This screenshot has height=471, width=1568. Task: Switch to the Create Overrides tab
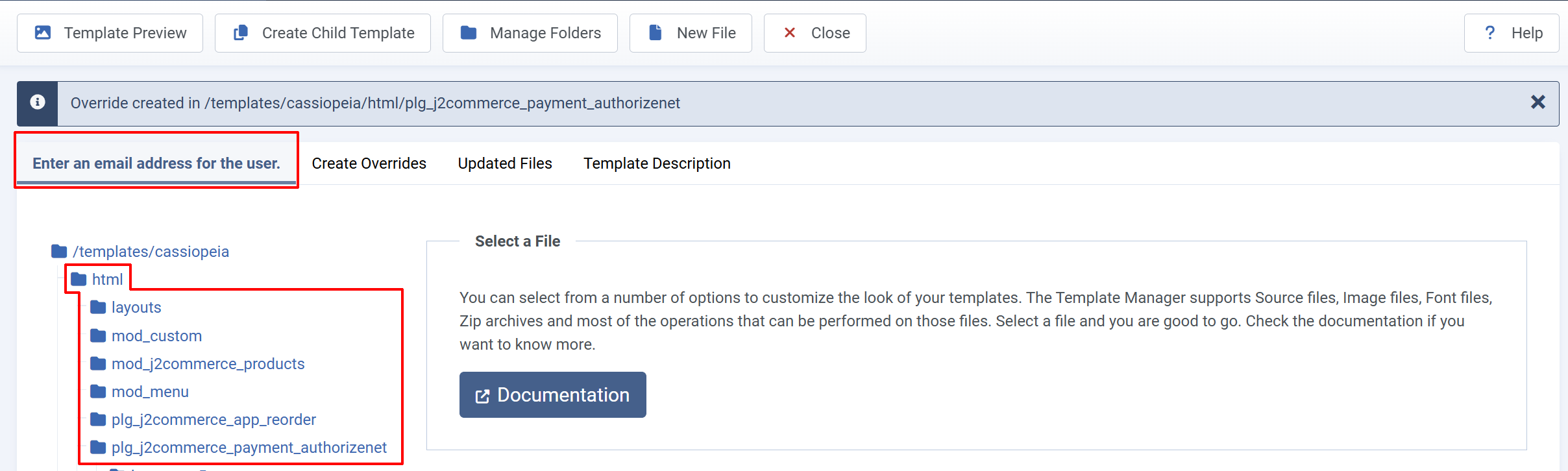pyautogui.click(x=369, y=163)
